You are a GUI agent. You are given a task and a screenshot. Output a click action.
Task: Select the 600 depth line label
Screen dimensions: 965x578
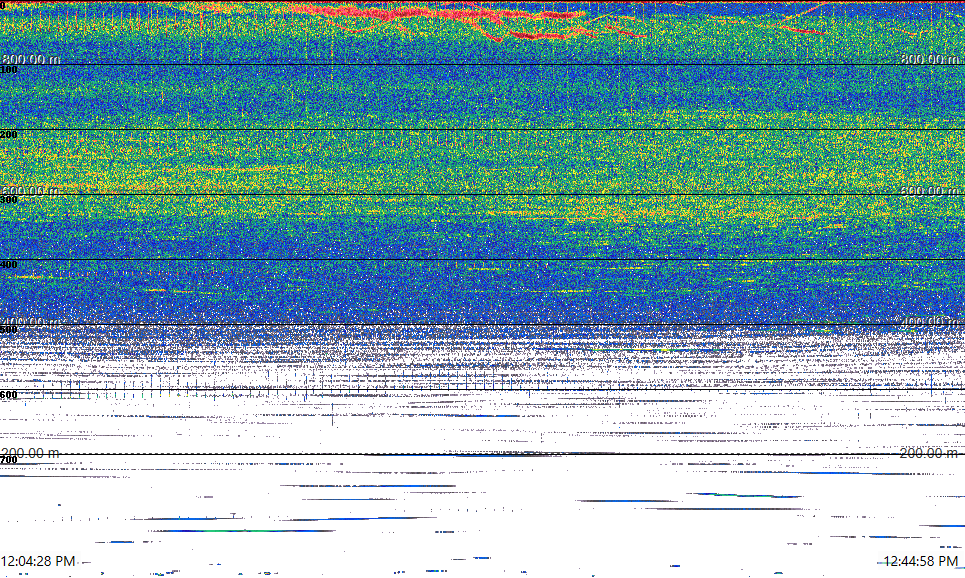click(9, 395)
